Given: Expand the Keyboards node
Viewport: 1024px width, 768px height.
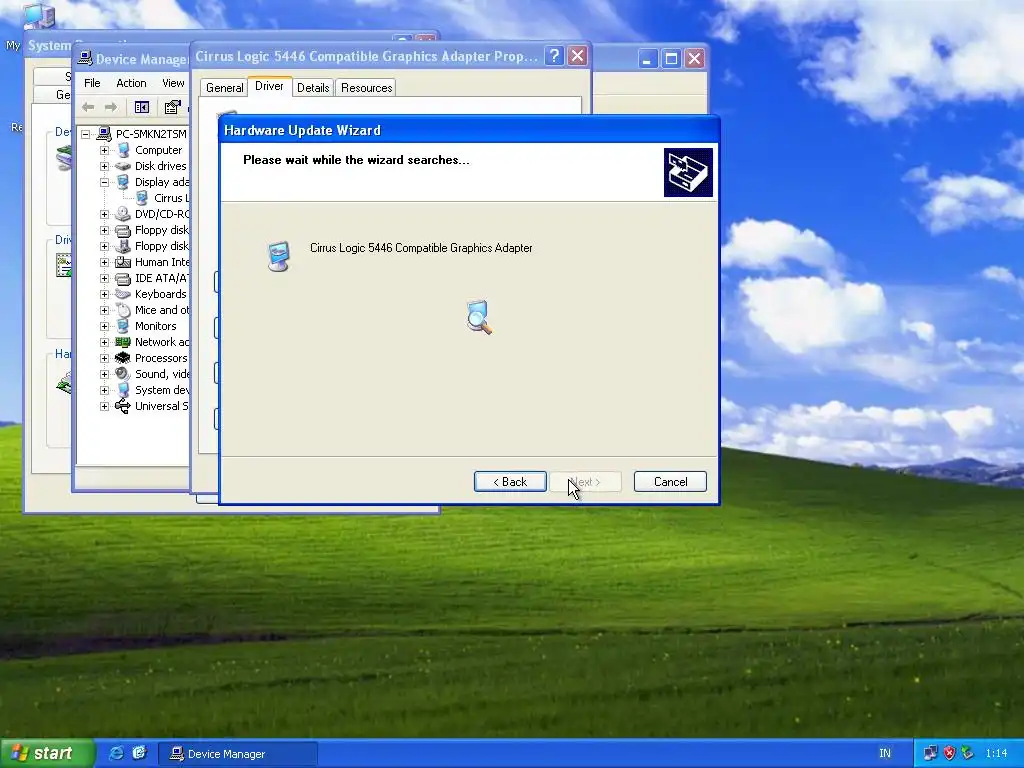Looking at the screenshot, I should pyautogui.click(x=104, y=294).
